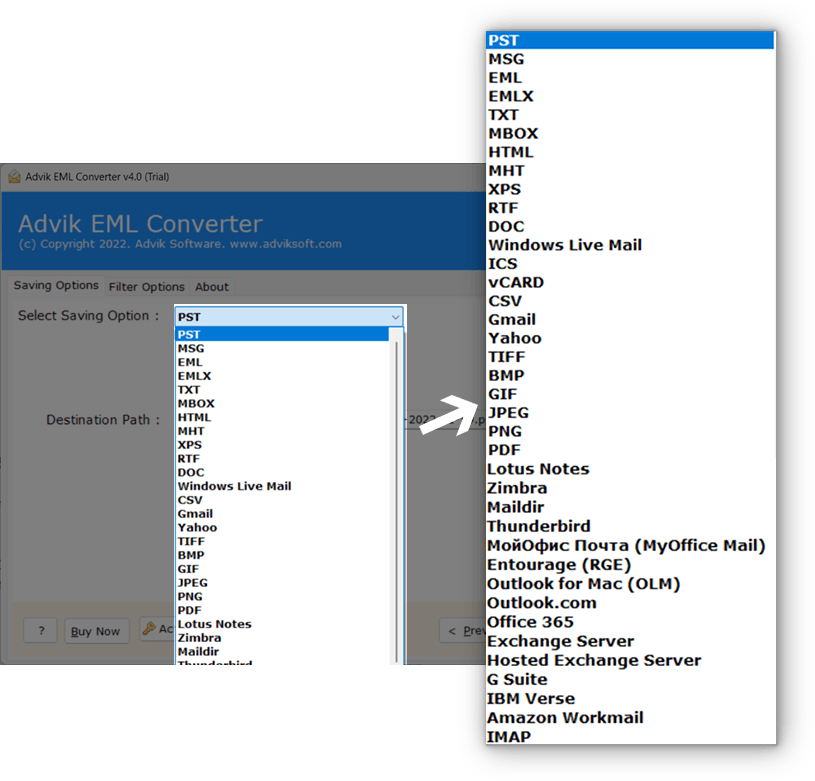Select PST in the Saving Option dropdown
The width and height of the screenshot is (815, 781).
coord(282,334)
